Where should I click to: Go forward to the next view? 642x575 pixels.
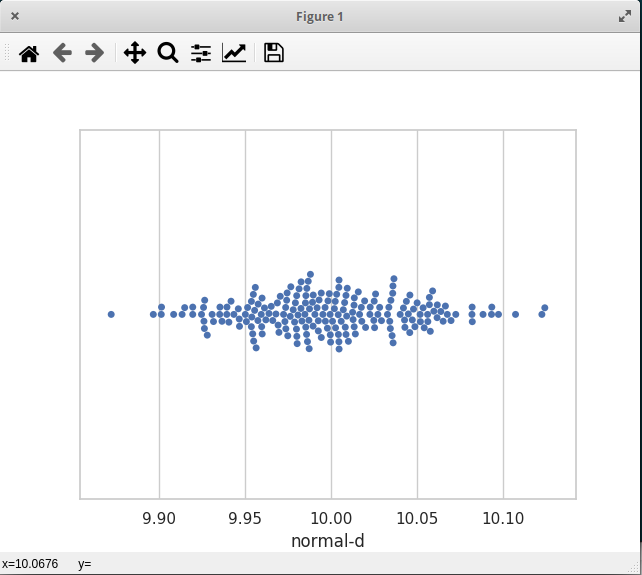click(x=95, y=53)
